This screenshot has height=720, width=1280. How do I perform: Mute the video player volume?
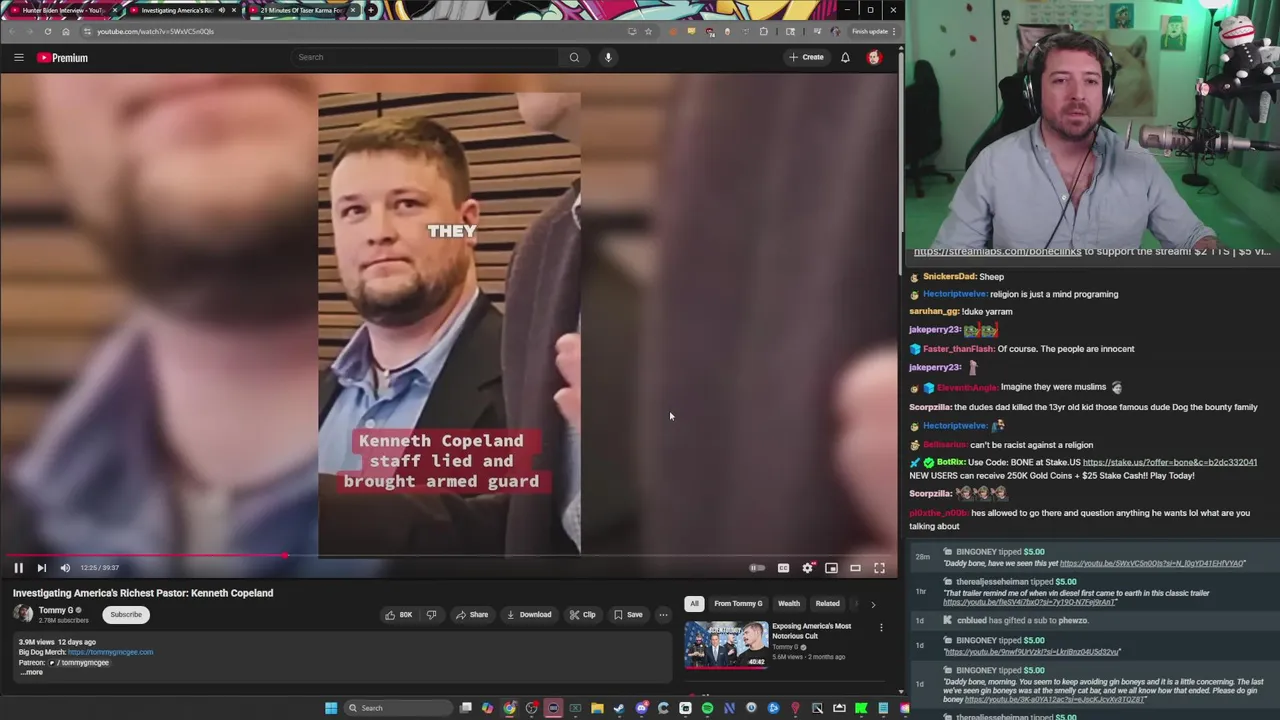(65, 568)
